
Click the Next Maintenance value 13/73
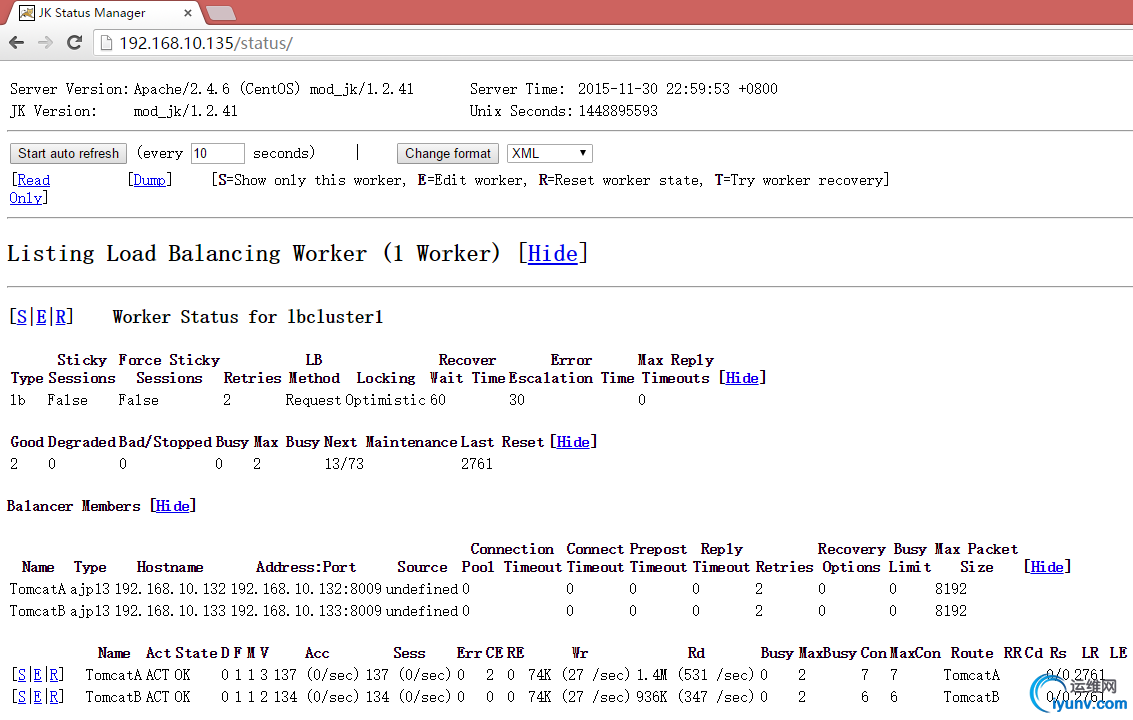344,464
